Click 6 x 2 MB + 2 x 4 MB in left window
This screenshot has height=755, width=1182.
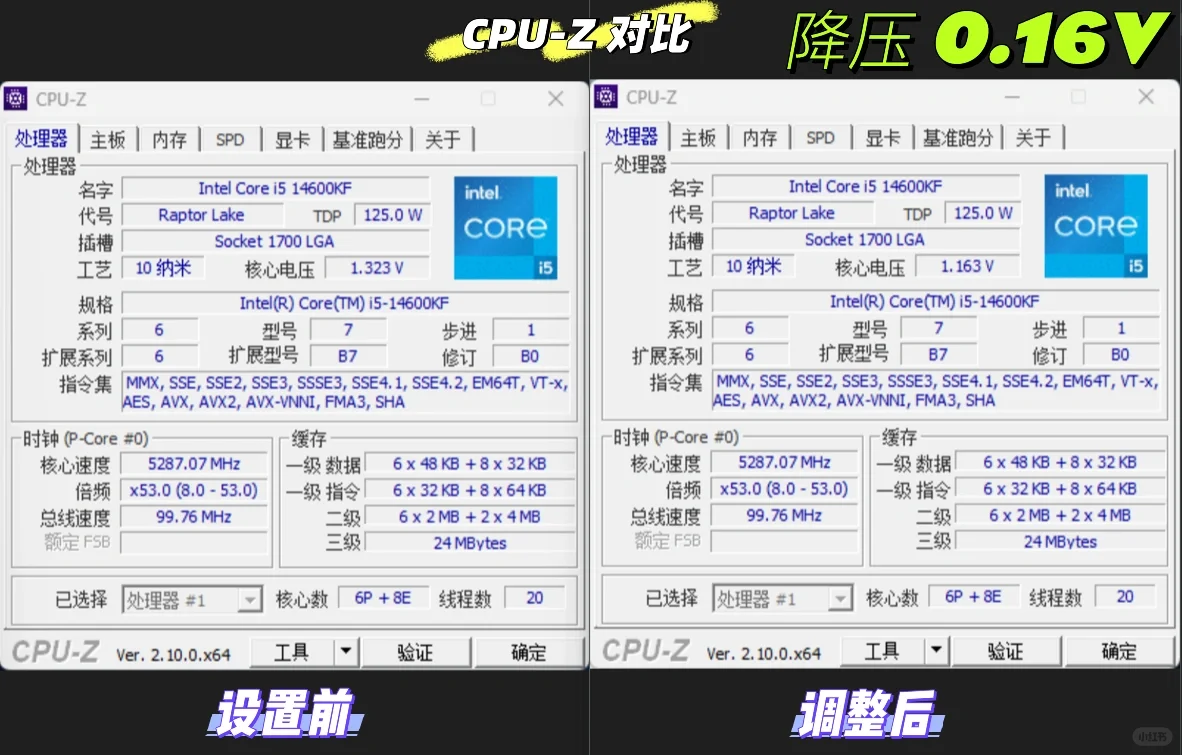click(470, 517)
